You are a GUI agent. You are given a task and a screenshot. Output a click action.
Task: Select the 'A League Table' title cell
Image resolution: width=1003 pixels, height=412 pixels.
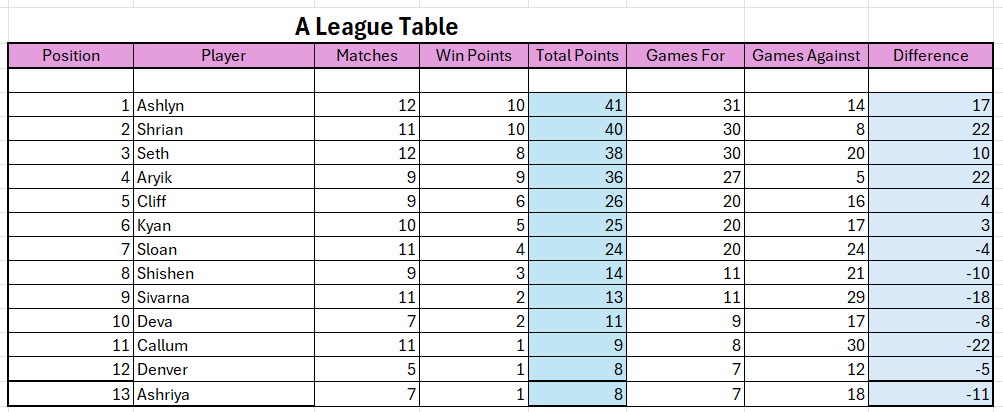[x=376, y=27]
